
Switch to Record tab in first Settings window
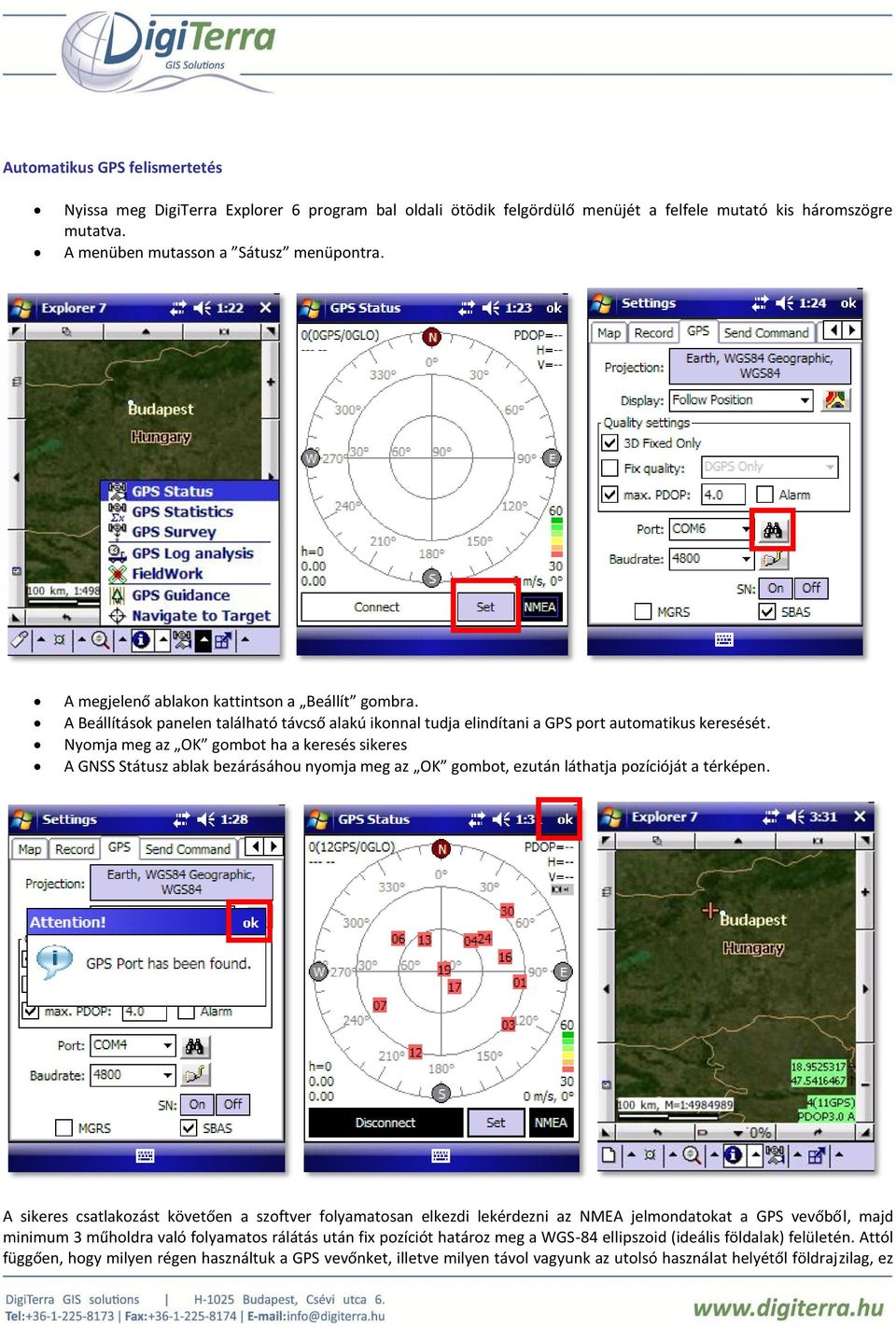coord(653,332)
